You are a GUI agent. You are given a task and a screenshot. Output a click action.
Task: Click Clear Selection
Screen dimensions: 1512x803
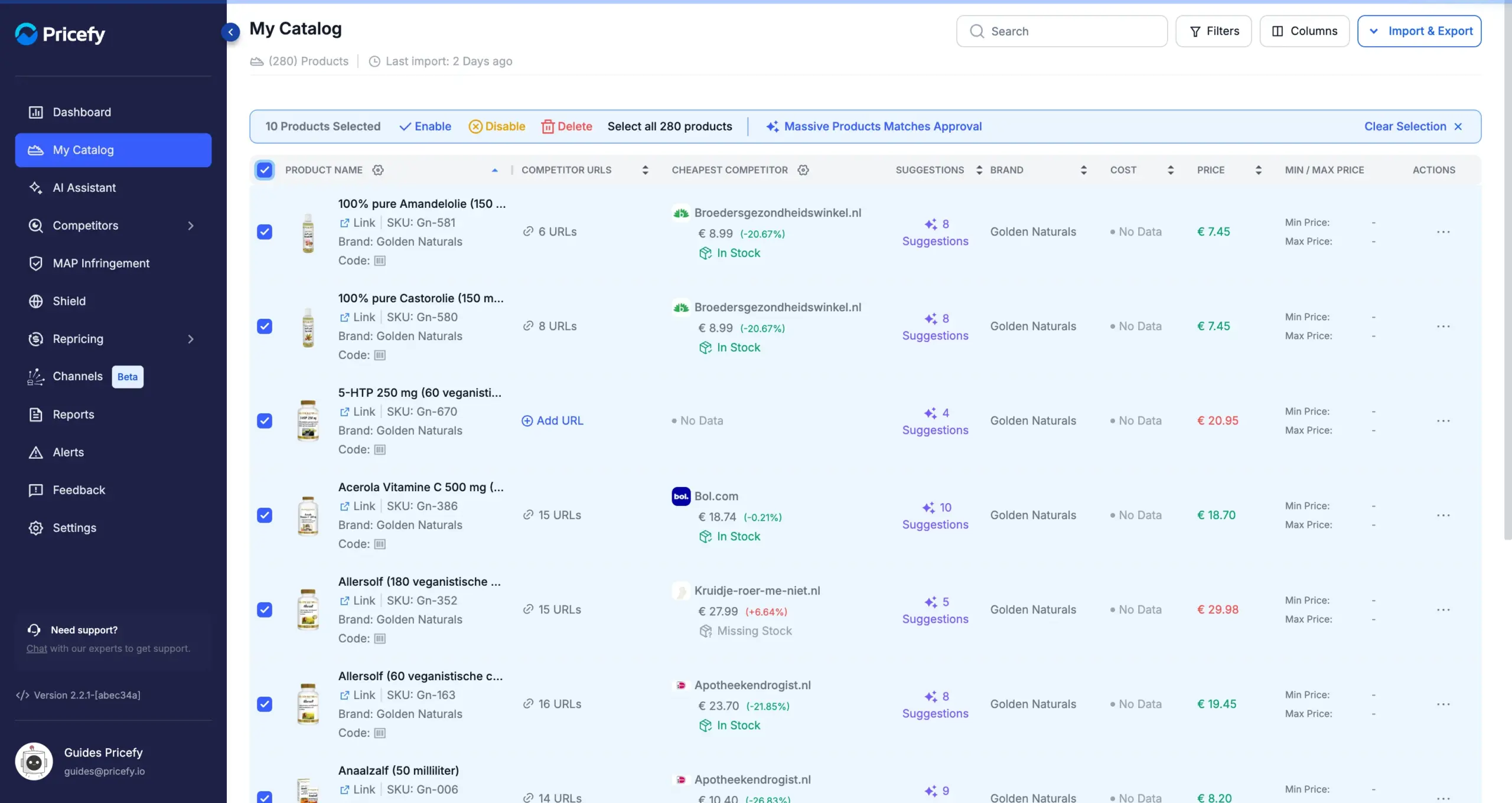coord(1413,126)
